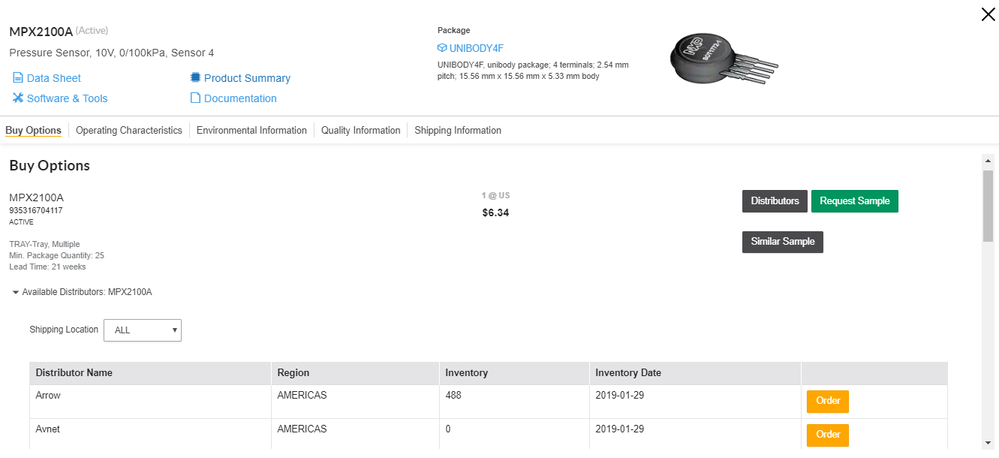This screenshot has width=999, height=458.
Task: Click the Product Summary chip icon
Action: click(195, 78)
